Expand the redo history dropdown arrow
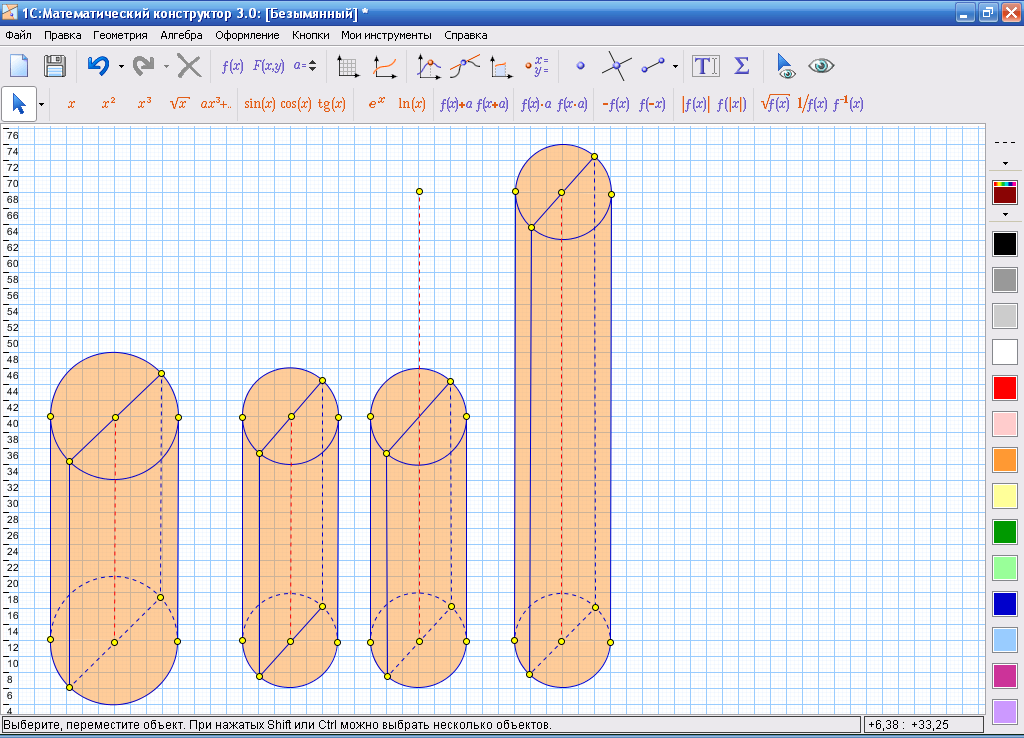 click(167, 66)
